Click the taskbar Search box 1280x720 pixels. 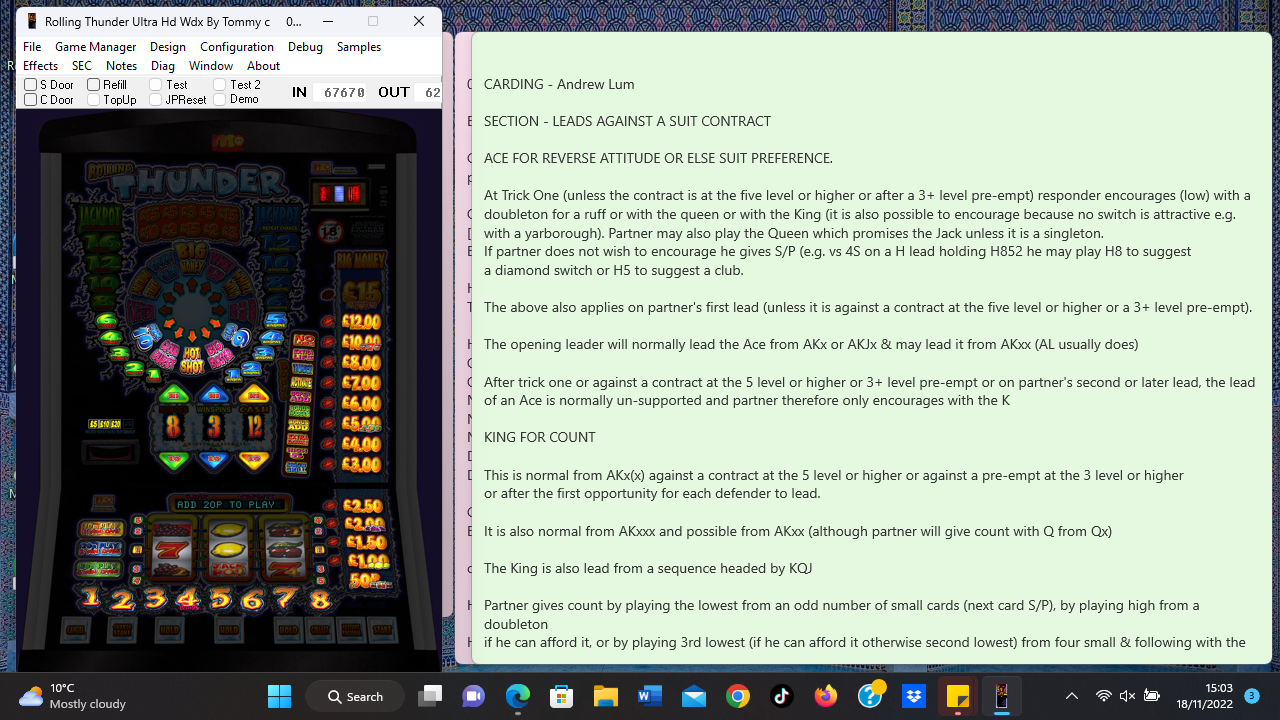pos(356,696)
